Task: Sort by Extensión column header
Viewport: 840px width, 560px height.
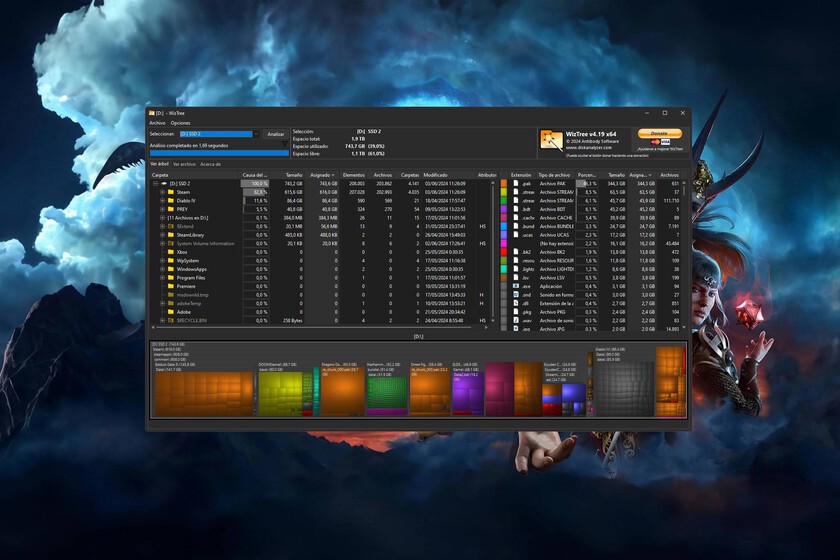Action: click(x=522, y=175)
